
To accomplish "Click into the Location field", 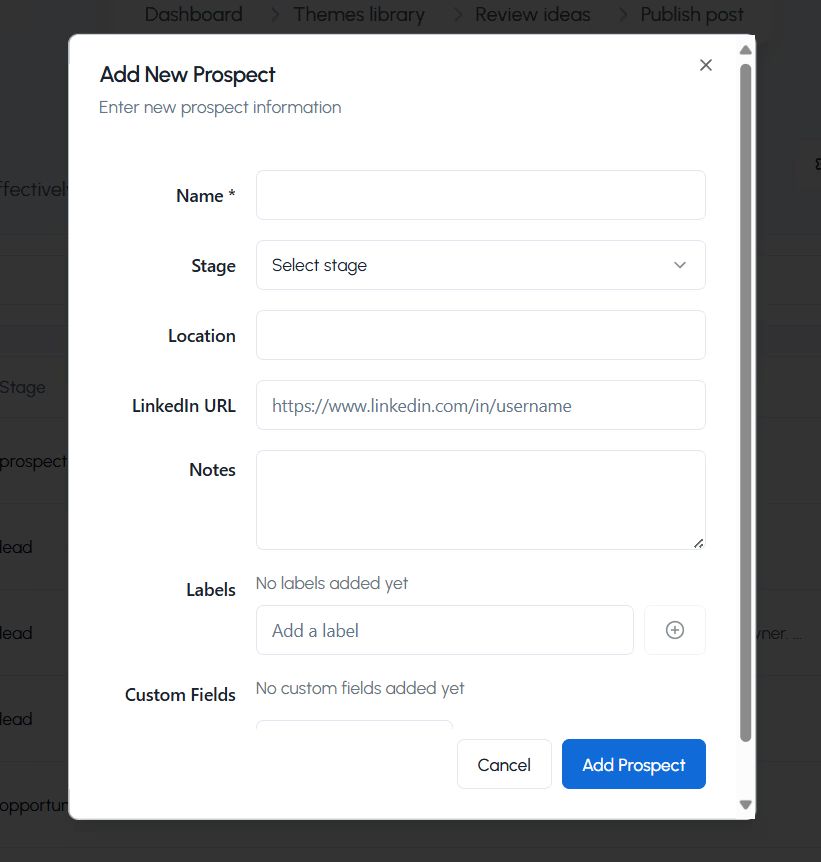I will coord(480,335).
